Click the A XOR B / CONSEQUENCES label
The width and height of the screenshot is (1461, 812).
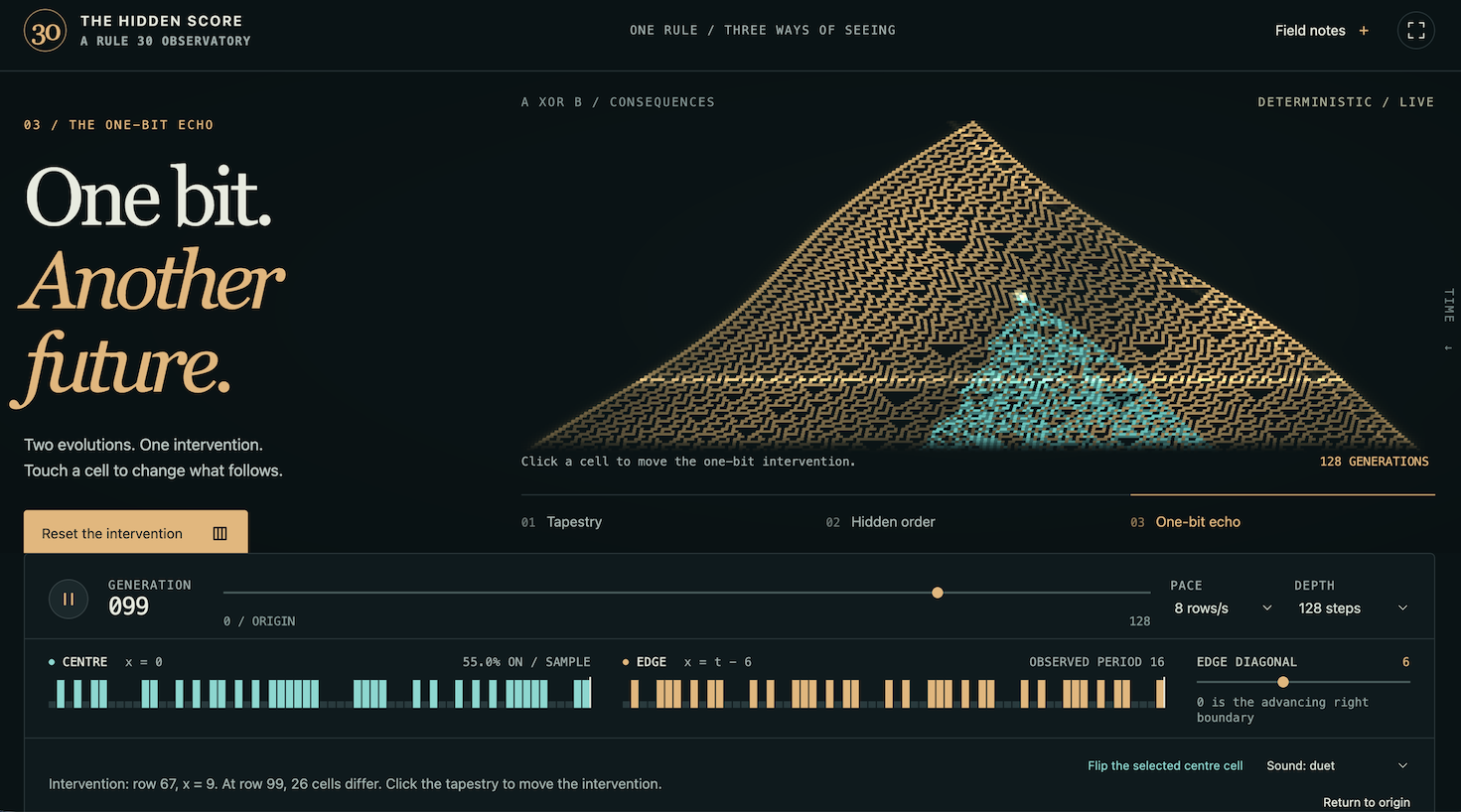click(618, 102)
